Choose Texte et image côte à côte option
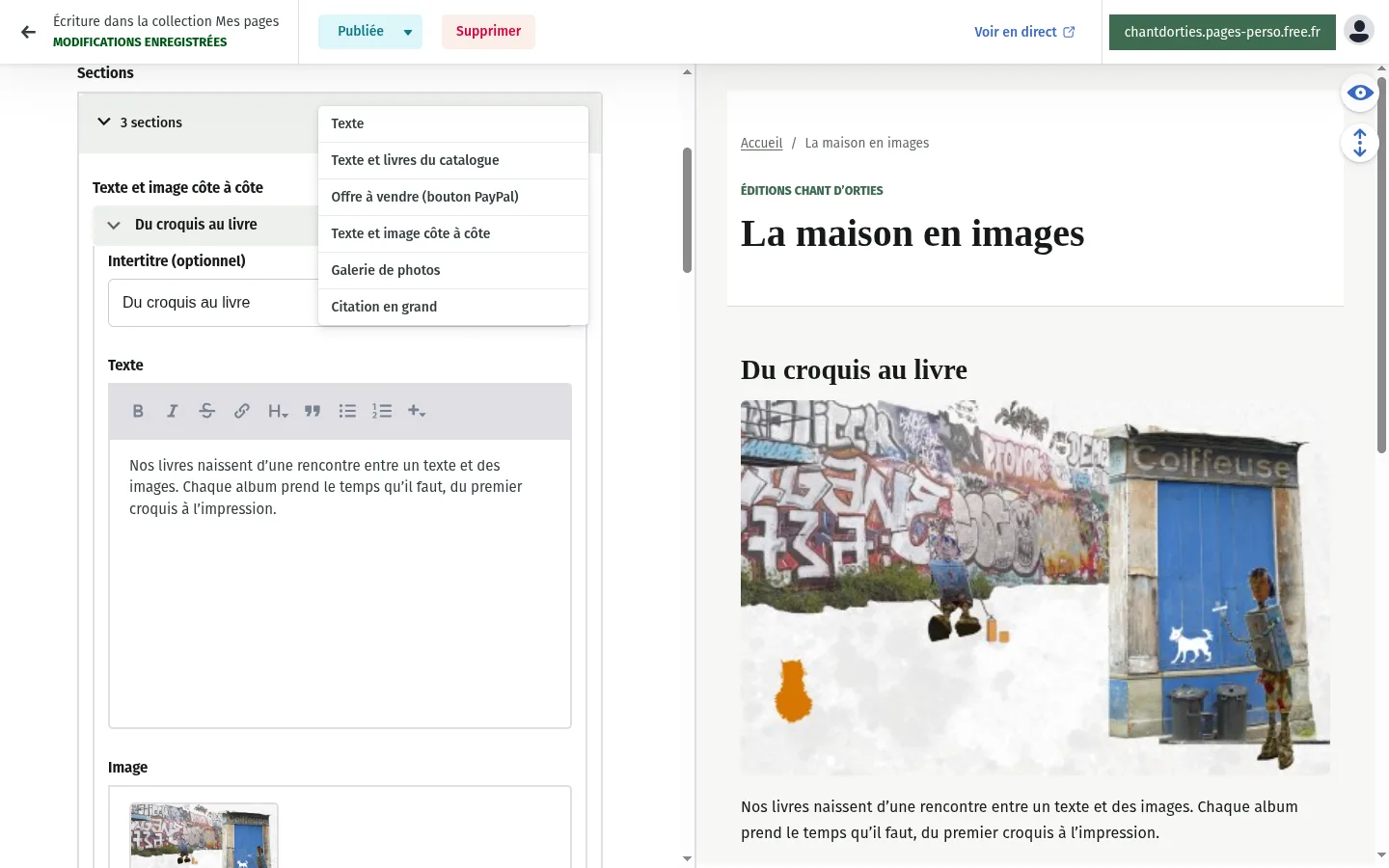Screen dimensions: 1389x868 [453, 234]
